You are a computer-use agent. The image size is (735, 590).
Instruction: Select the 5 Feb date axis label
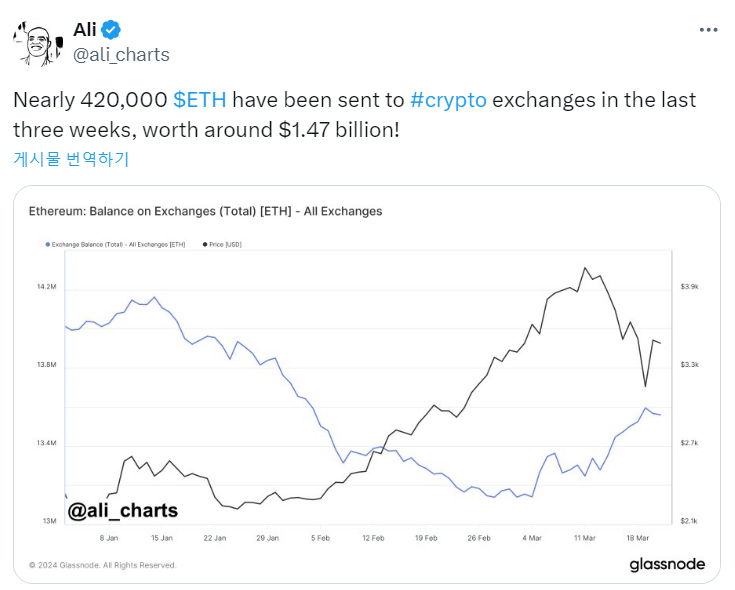pyautogui.click(x=320, y=538)
